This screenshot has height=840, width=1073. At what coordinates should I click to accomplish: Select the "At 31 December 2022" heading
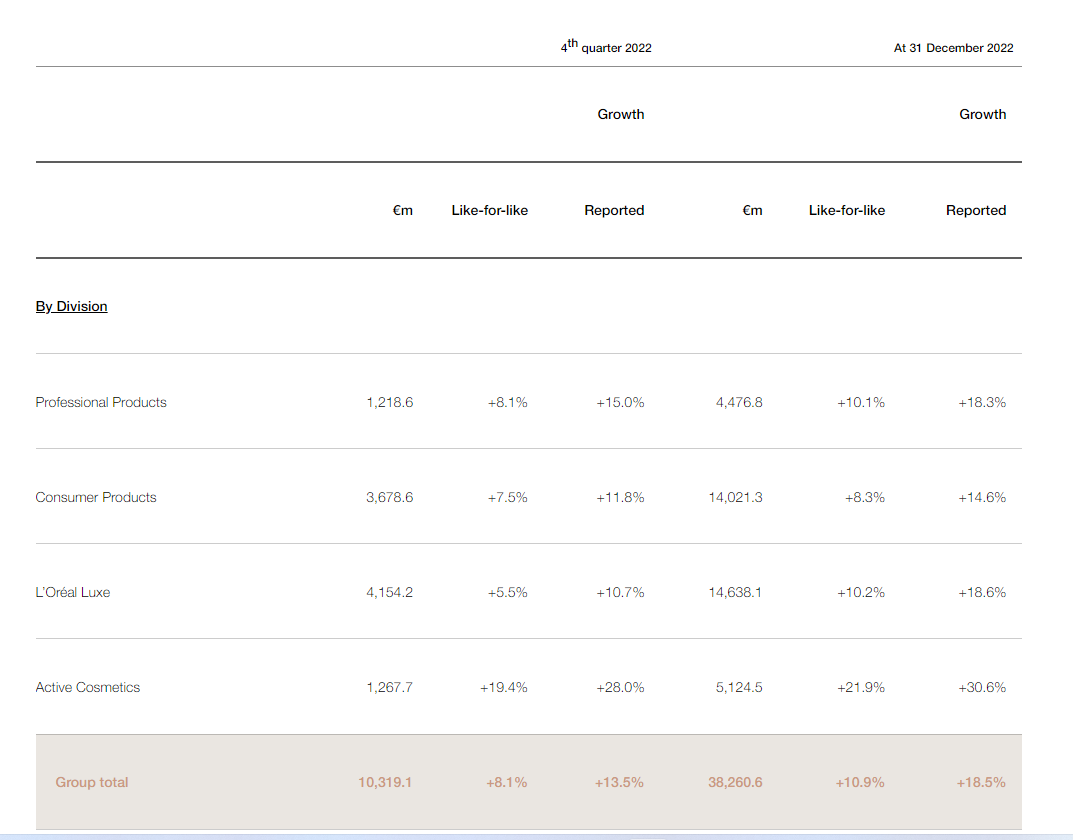(x=953, y=48)
